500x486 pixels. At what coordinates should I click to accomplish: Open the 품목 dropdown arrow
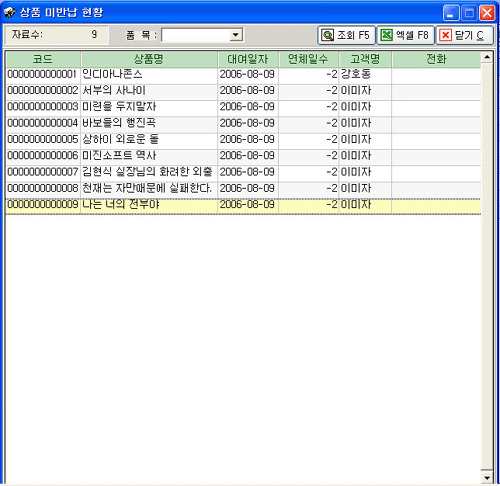pyautogui.click(x=236, y=35)
